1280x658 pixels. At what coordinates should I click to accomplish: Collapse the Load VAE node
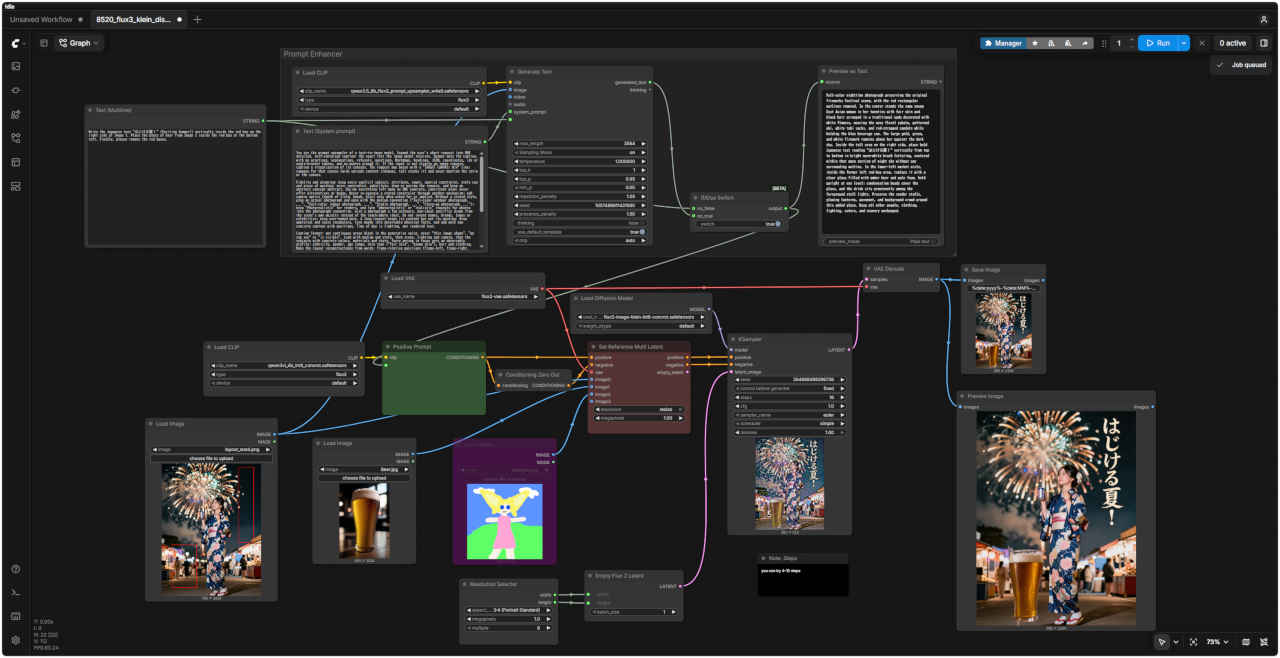pos(387,278)
